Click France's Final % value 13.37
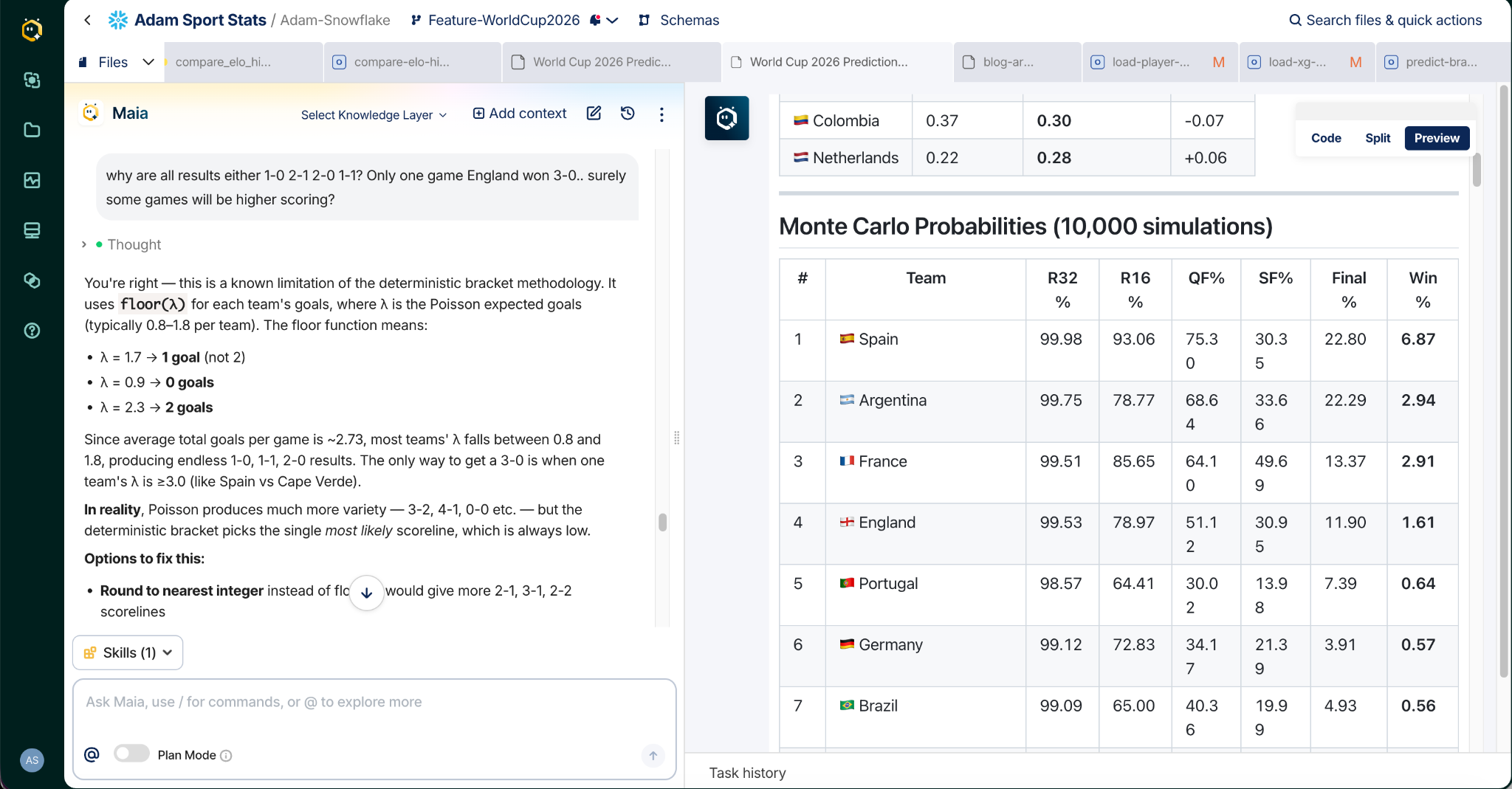Screen dimensions: 1512x789 [x=1345, y=461]
